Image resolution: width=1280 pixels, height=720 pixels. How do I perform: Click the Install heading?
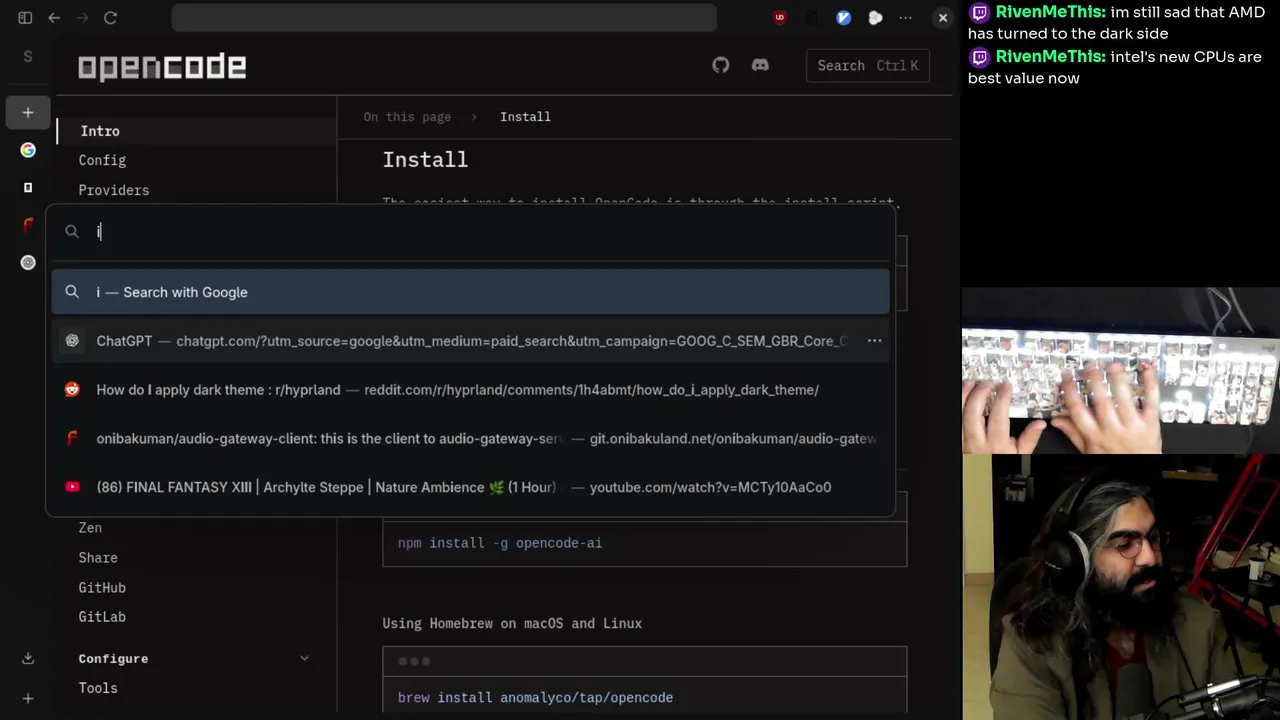pos(425,160)
